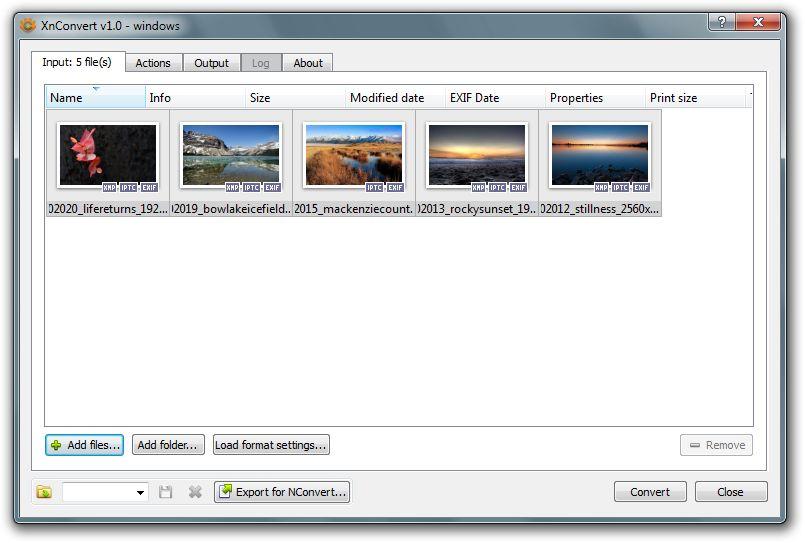The height and width of the screenshot is (543, 805).
Task: Click the XnConvert app icon in title bar
Action: (x=28, y=24)
